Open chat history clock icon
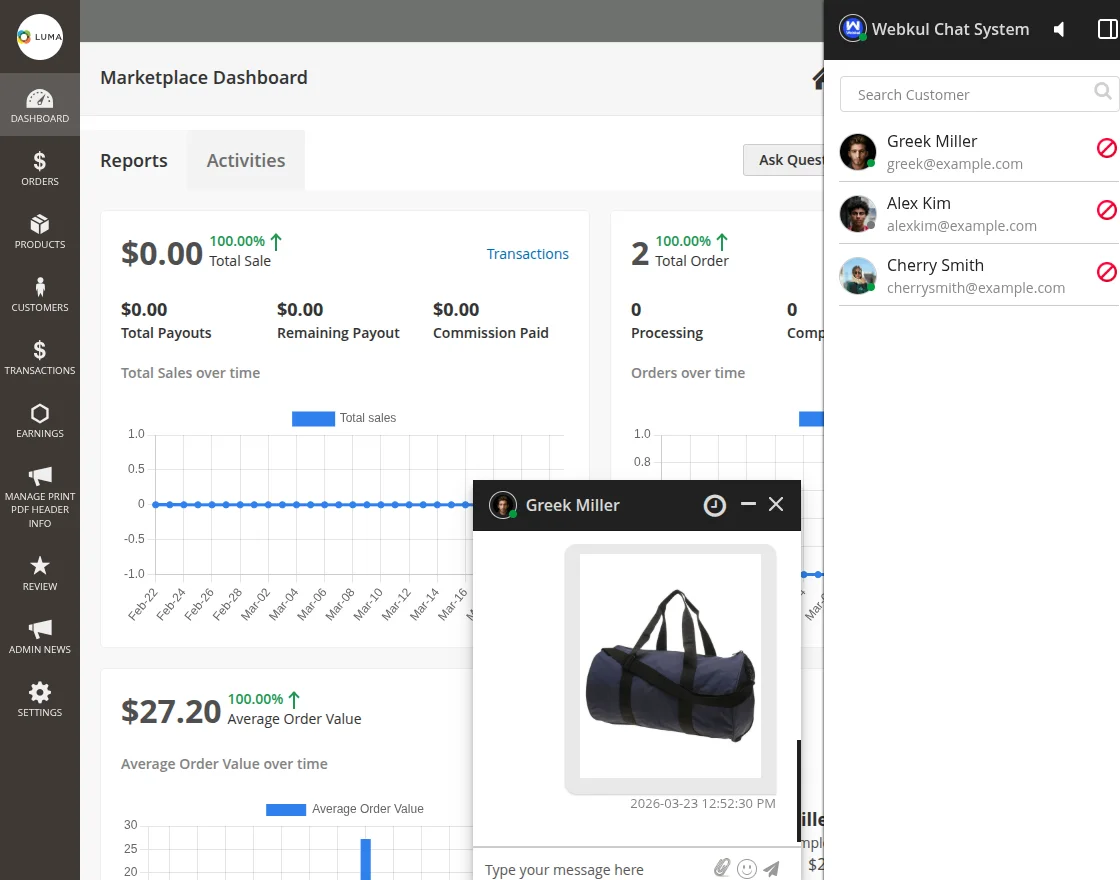Screen dimensions: 1120x880 tap(714, 505)
